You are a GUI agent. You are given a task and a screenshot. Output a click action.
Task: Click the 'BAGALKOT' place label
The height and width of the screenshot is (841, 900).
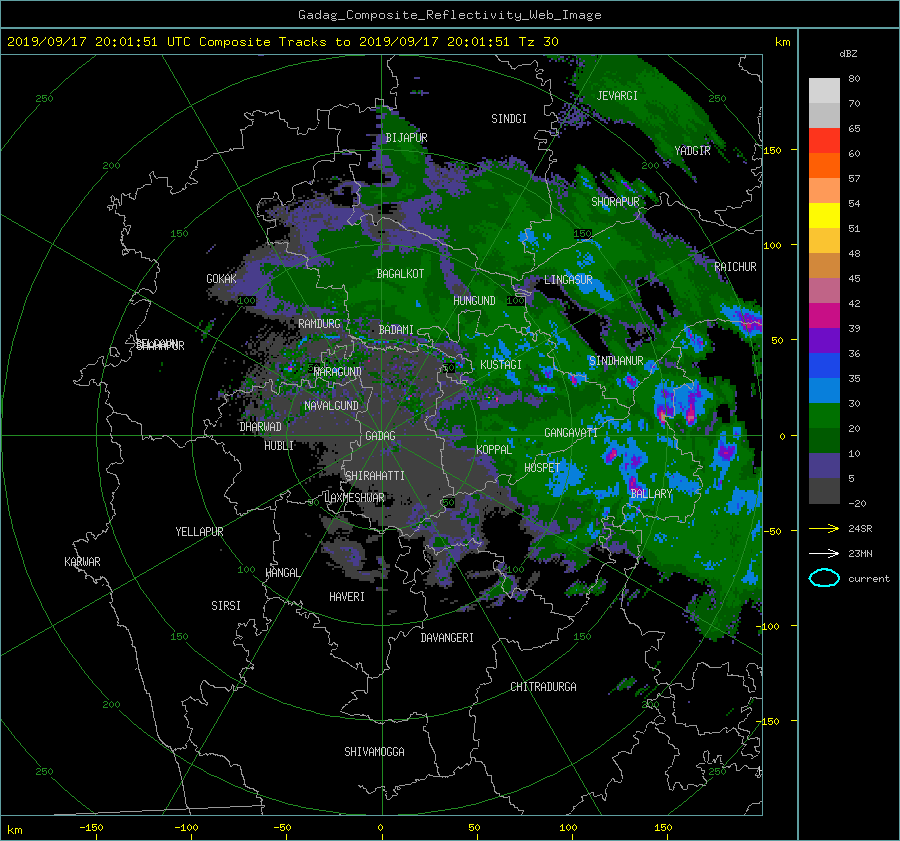400,274
